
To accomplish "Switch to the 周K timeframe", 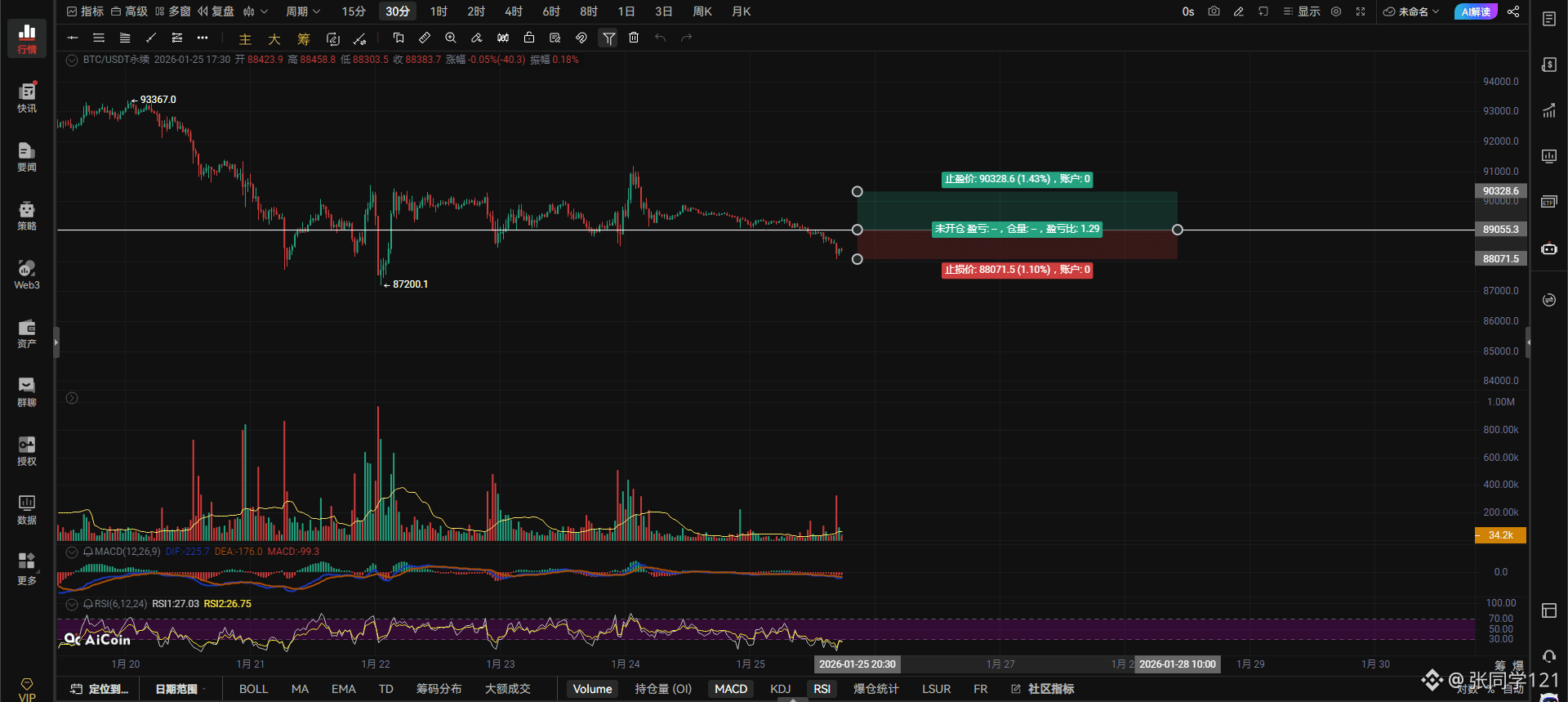I will (x=702, y=11).
